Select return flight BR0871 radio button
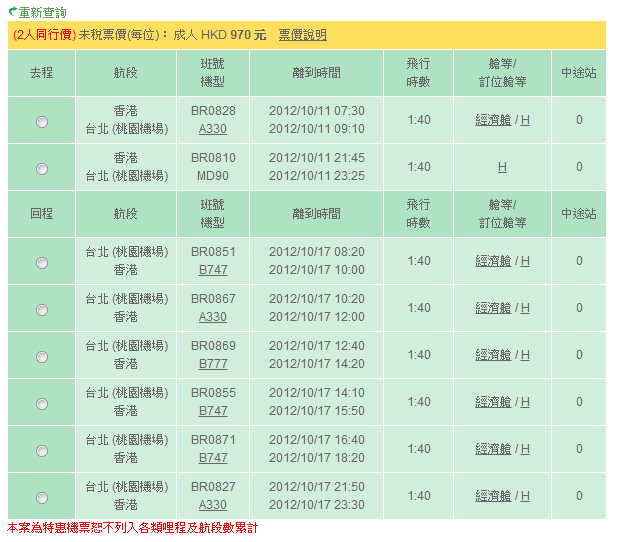The image size is (618, 542). click(x=41, y=450)
